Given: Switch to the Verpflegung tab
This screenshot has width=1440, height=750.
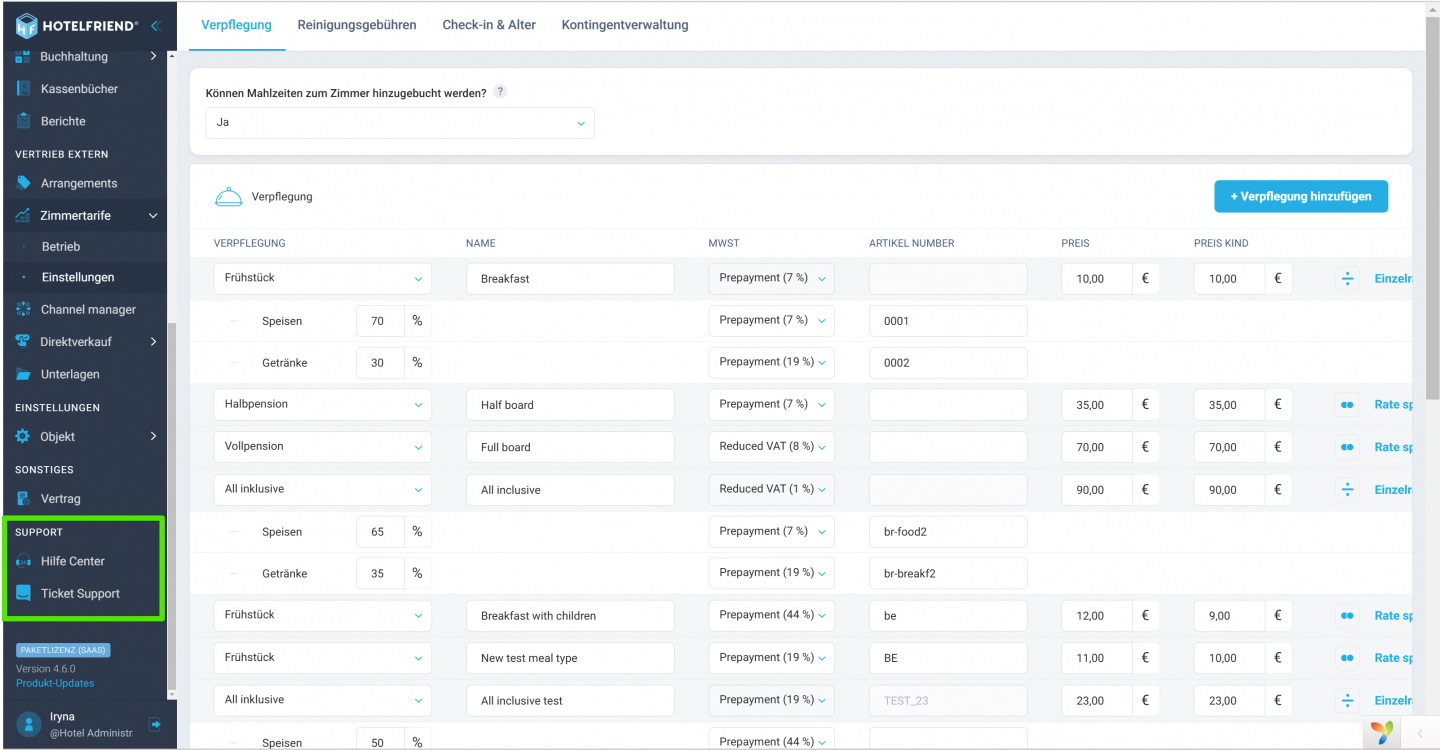Looking at the screenshot, I should coord(236,25).
